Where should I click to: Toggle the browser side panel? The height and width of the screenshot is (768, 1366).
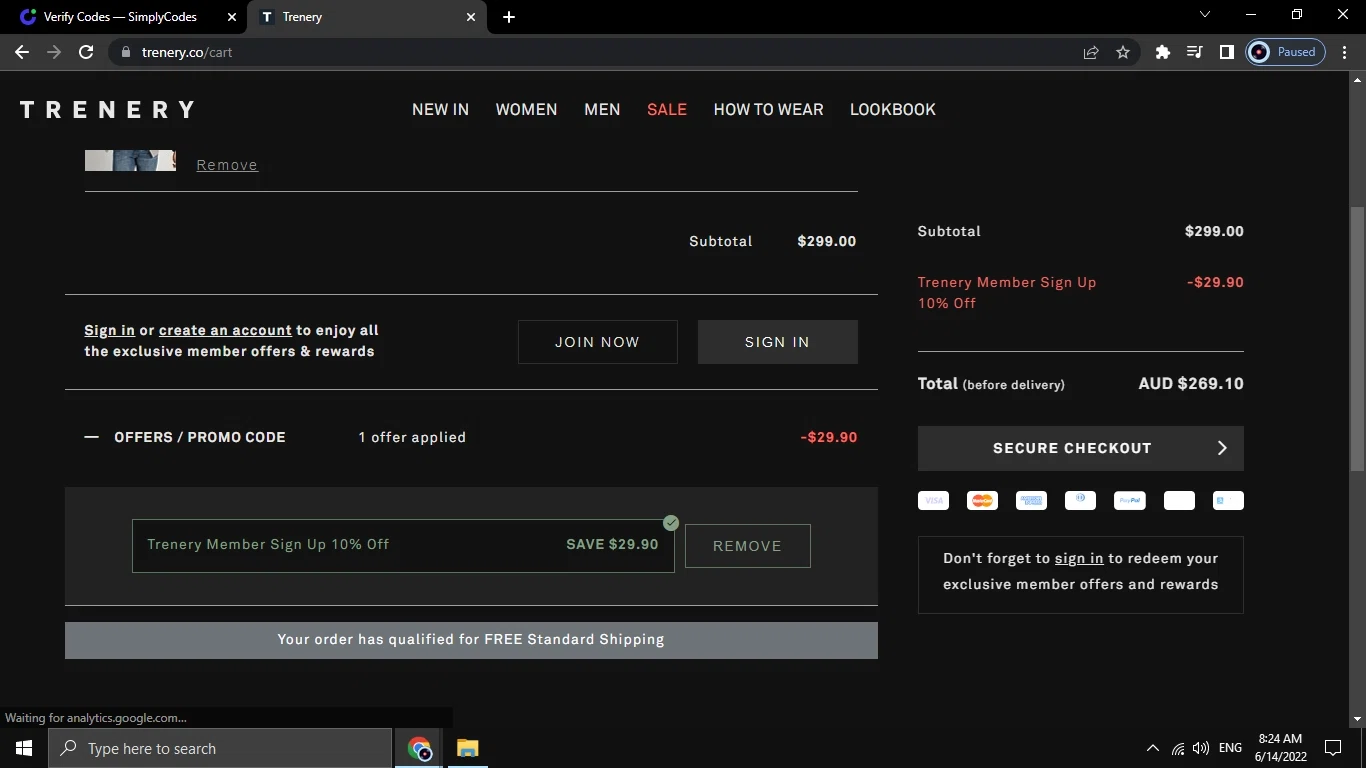pos(1226,52)
